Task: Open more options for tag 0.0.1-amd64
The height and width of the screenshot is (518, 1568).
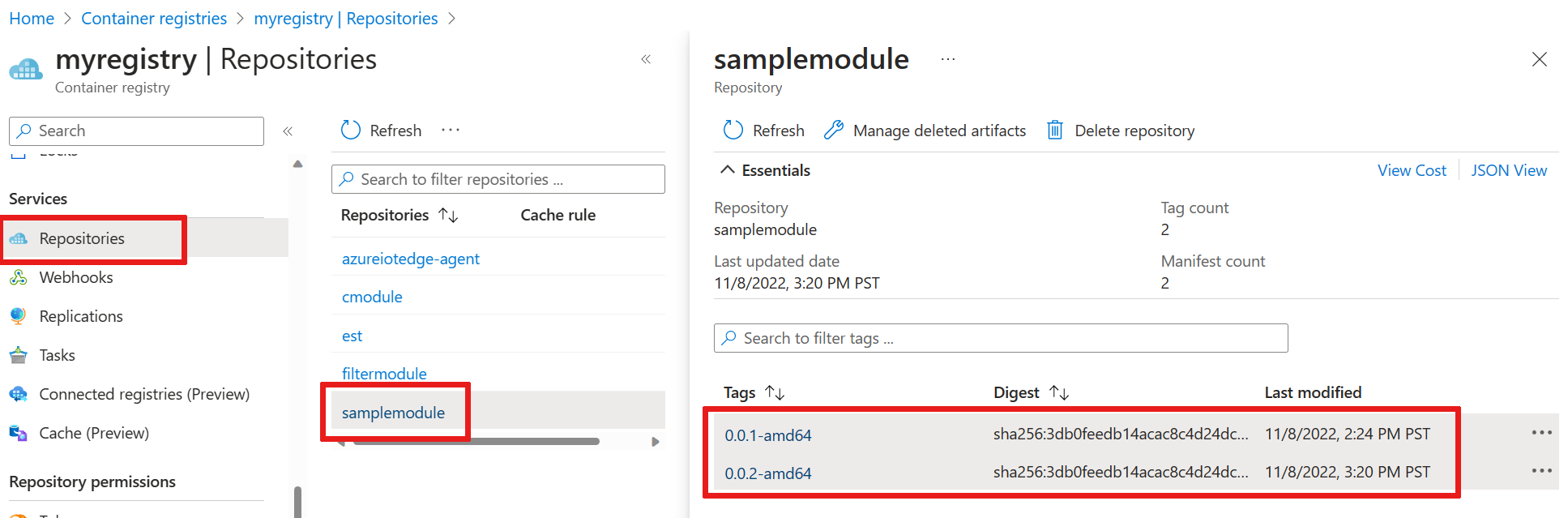Action: pos(1541,433)
